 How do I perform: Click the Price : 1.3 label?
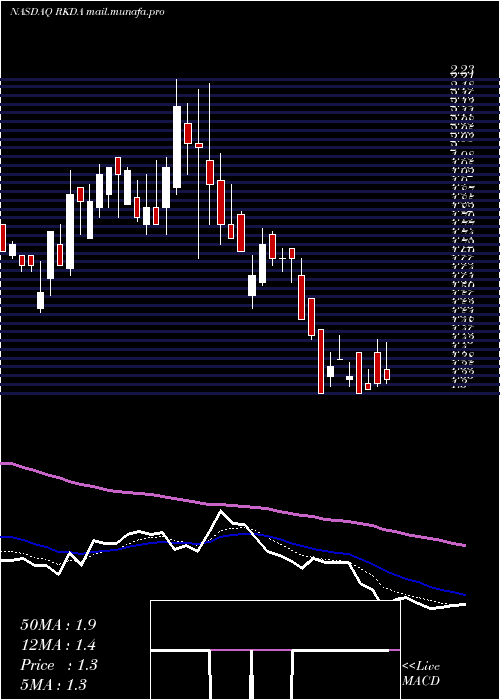[x=58, y=665]
